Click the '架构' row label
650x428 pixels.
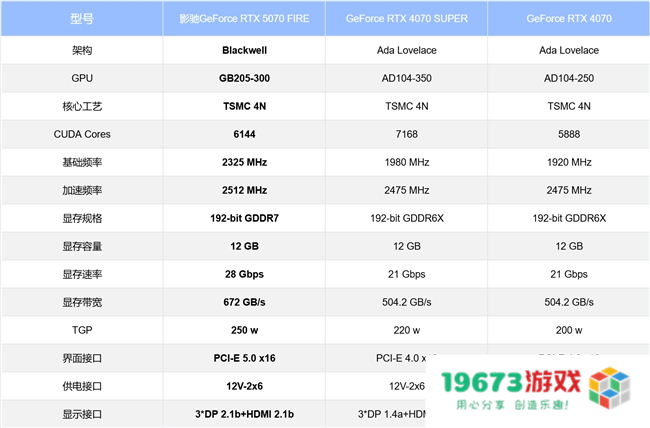(x=82, y=50)
